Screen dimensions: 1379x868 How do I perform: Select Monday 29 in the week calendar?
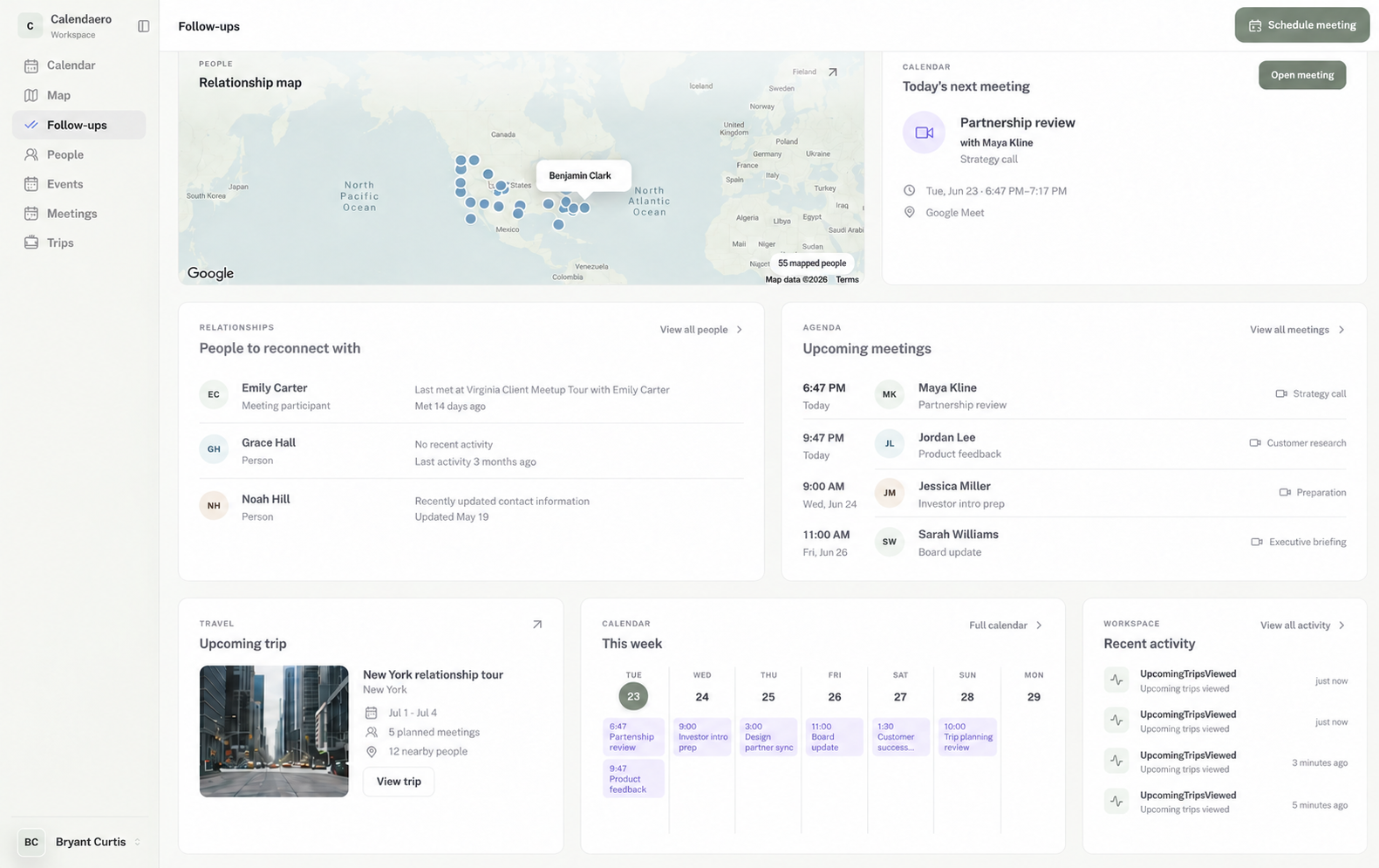[x=1034, y=696]
